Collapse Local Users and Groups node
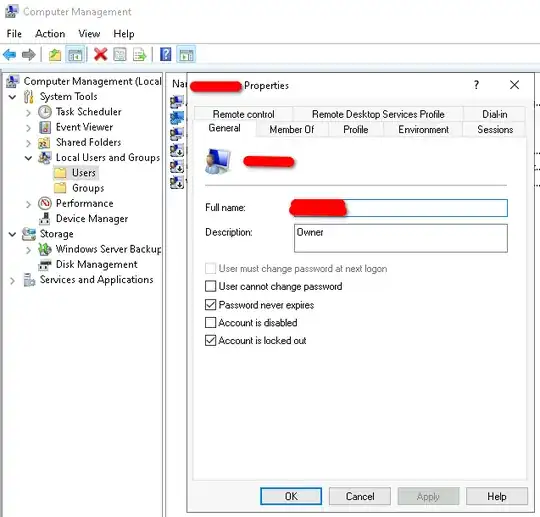Screen dimensions: 540x517 (x=29, y=158)
